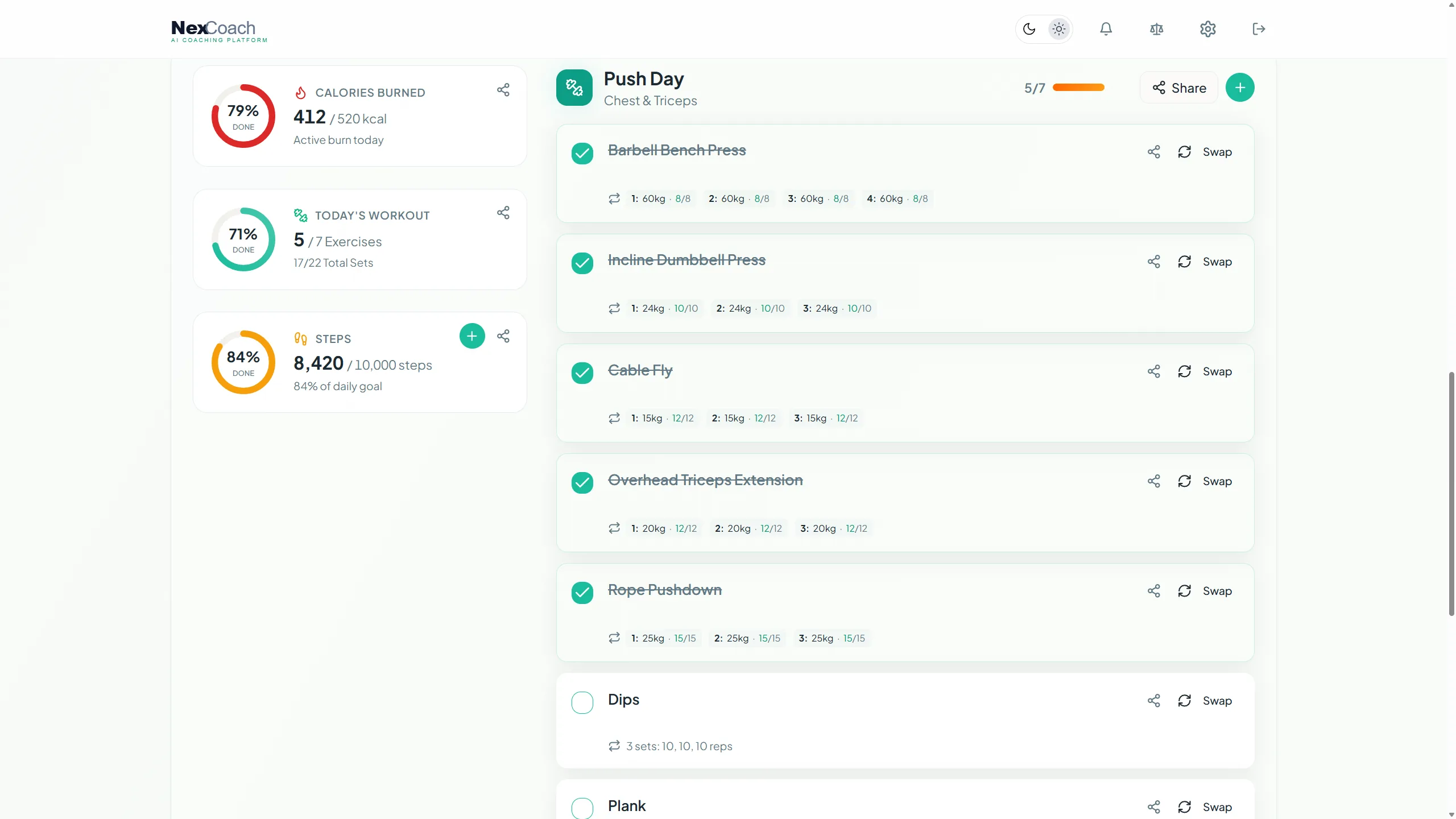Viewport: 1456px width, 819px height.
Task: Click repeat icon under Barbell Bench Press
Action: 614,198
